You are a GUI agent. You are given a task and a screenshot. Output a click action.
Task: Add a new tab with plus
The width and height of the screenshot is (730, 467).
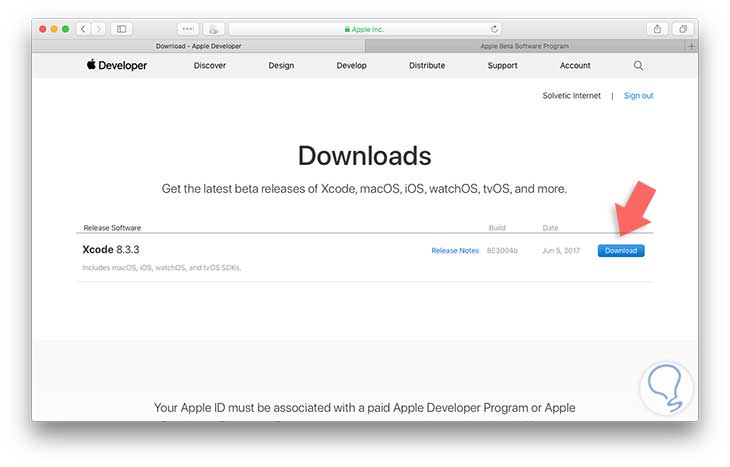[691, 46]
